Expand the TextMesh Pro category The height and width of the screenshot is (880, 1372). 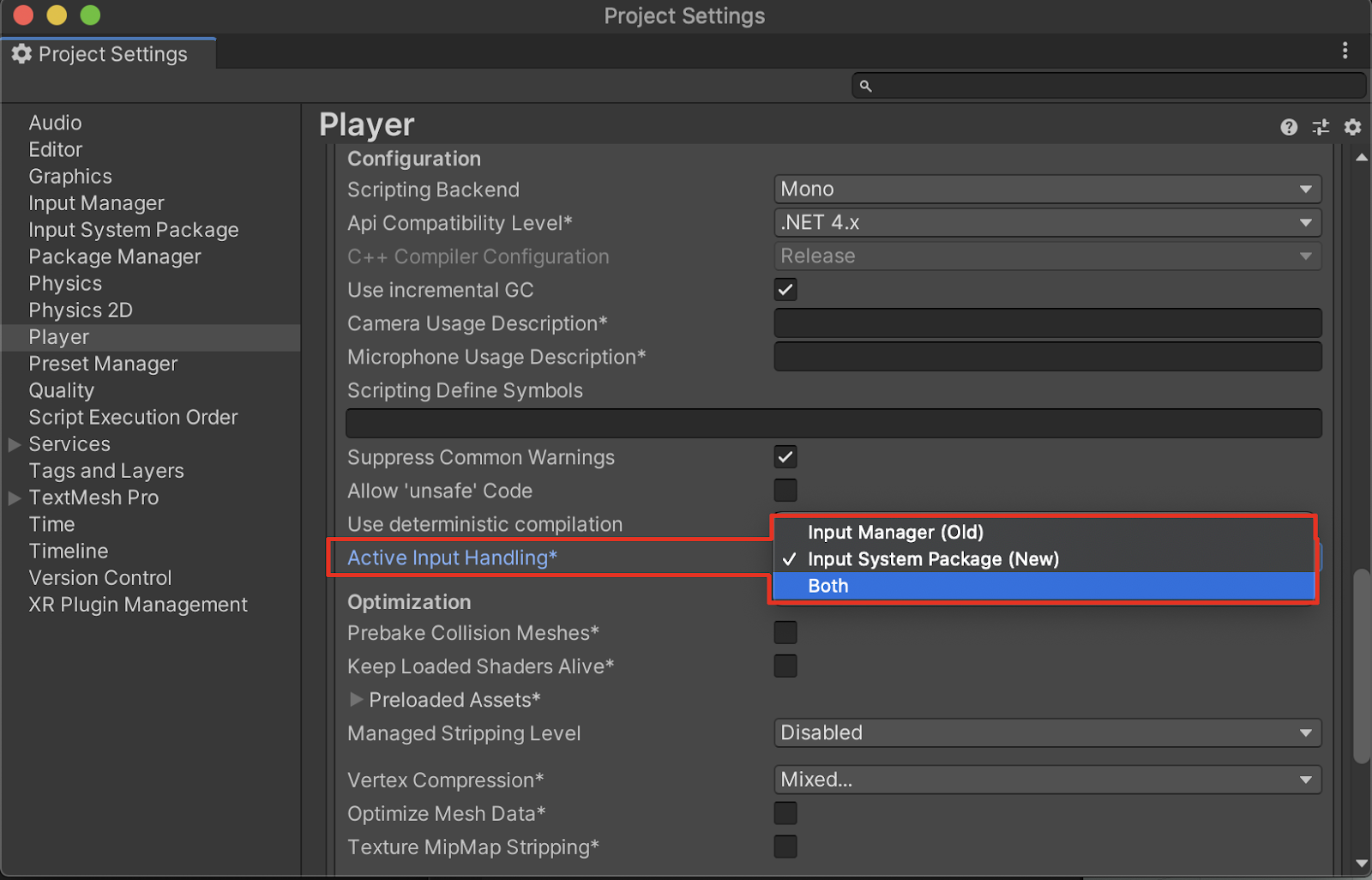[15, 498]
